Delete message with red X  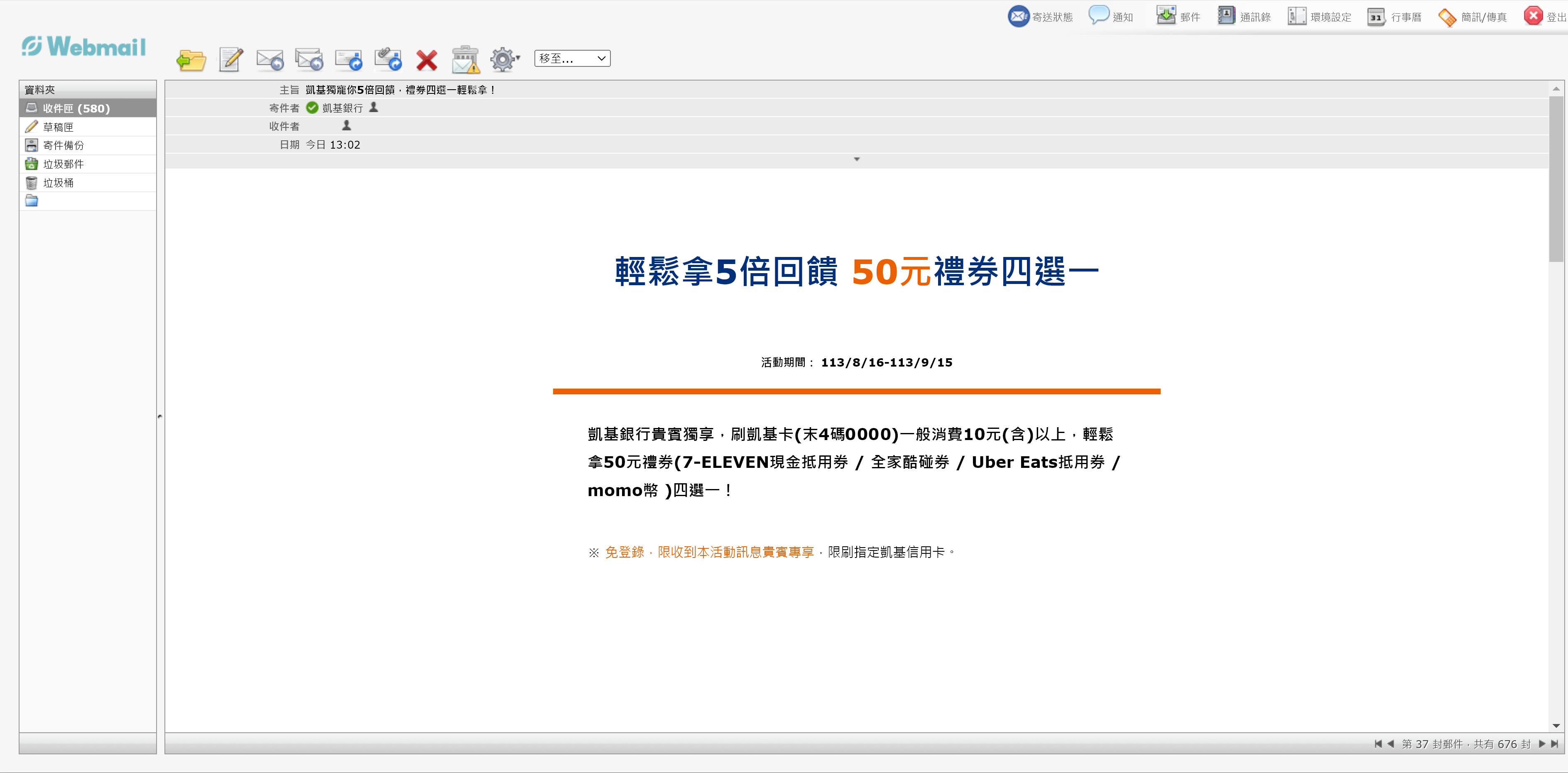coord(427,60)
